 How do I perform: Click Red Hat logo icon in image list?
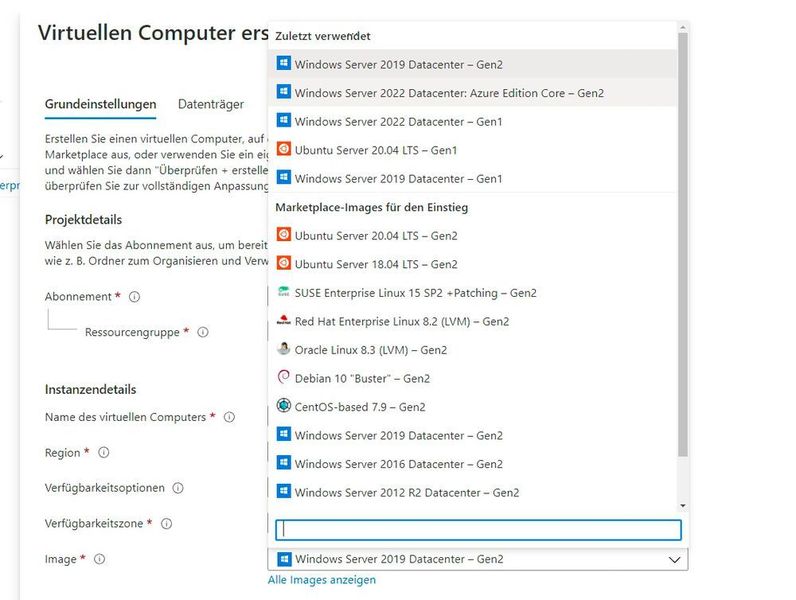point(284,320)
